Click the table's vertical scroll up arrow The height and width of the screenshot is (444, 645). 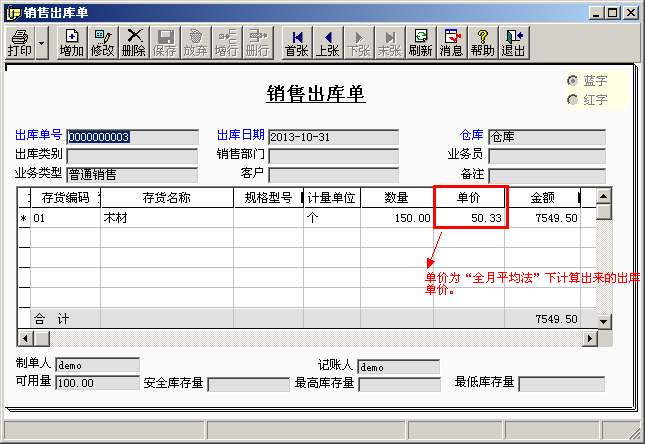(x=603, y=196)
